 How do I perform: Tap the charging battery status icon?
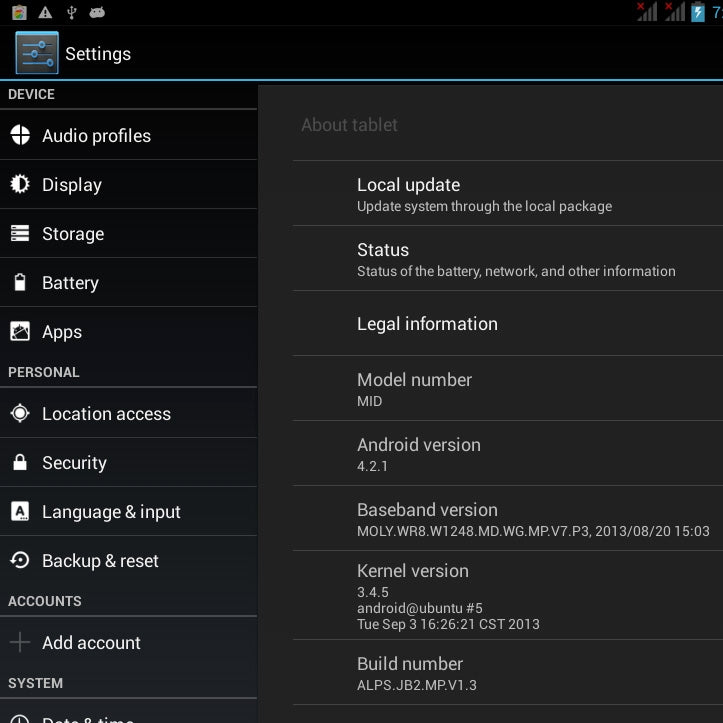pos(698,12)
